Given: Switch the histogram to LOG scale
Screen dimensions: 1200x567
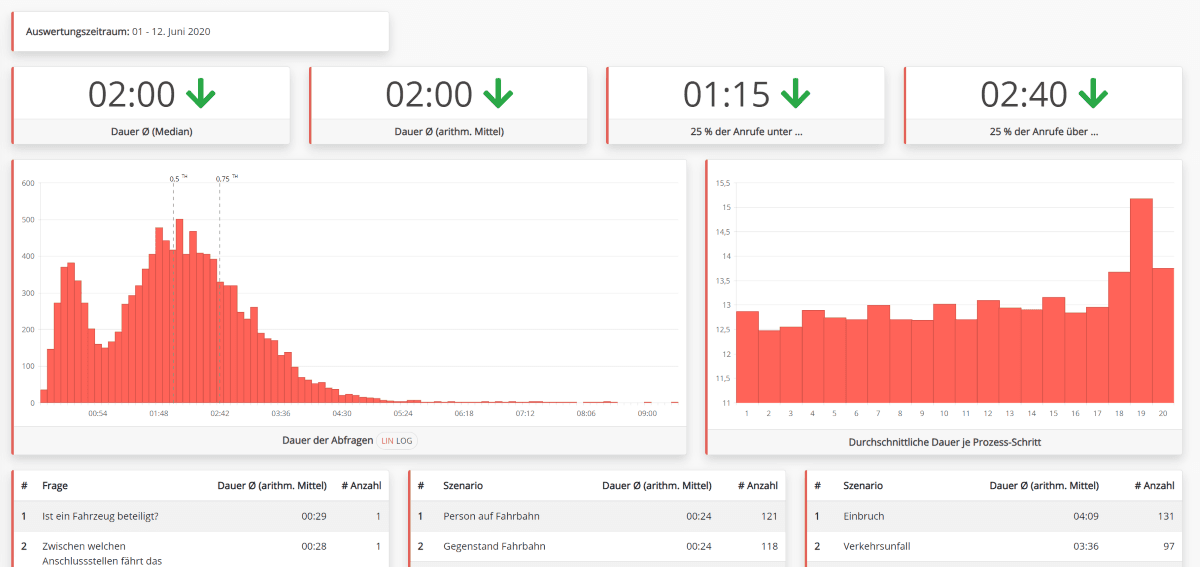Looking at the screenshot, I should pyautogui.click(x=404, y=440).
